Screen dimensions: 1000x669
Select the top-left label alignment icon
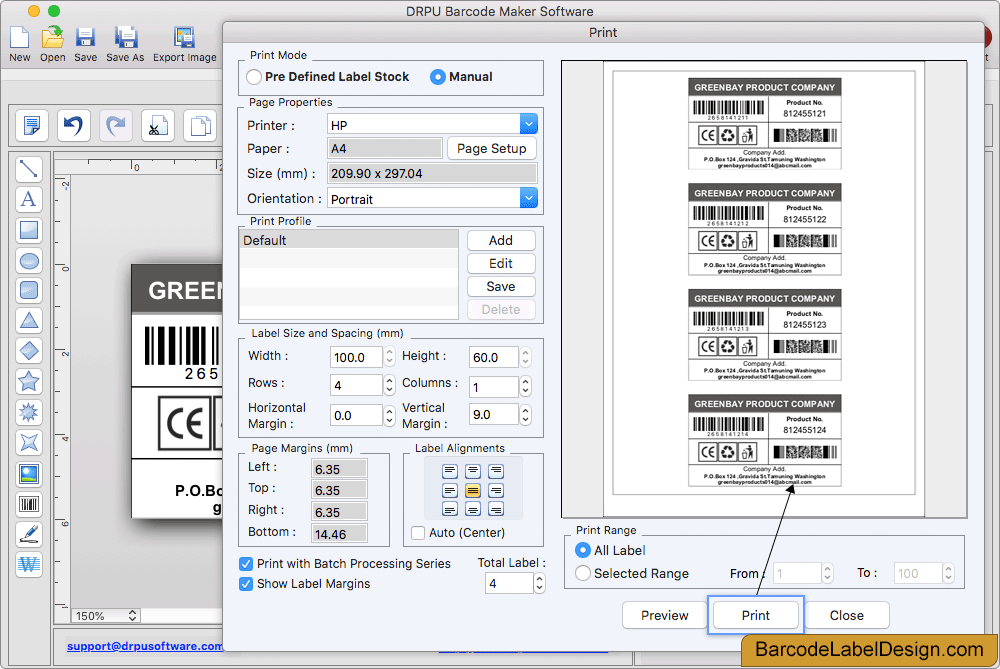450,471
